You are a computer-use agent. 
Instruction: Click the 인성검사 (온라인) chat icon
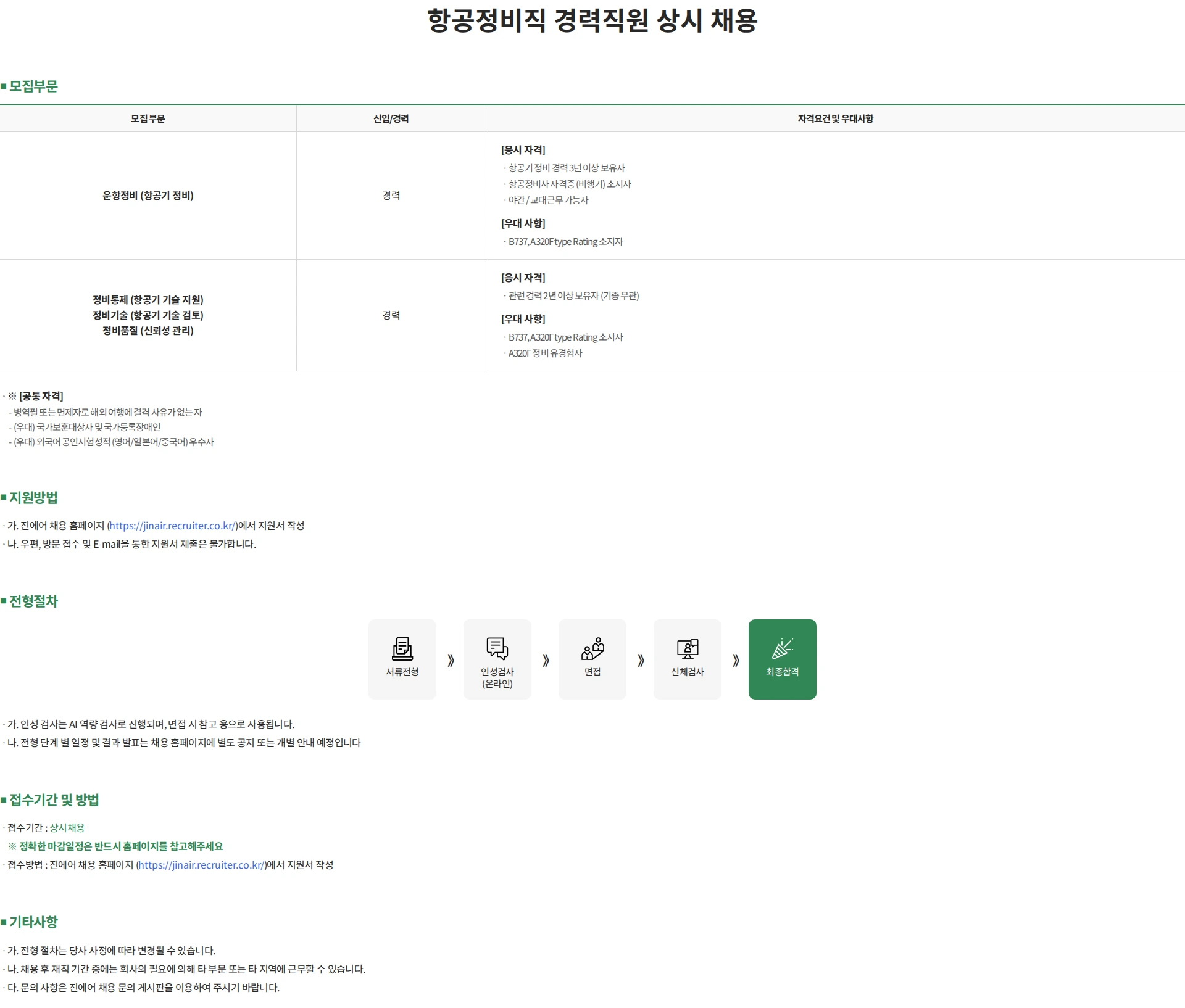pos(497,648)
